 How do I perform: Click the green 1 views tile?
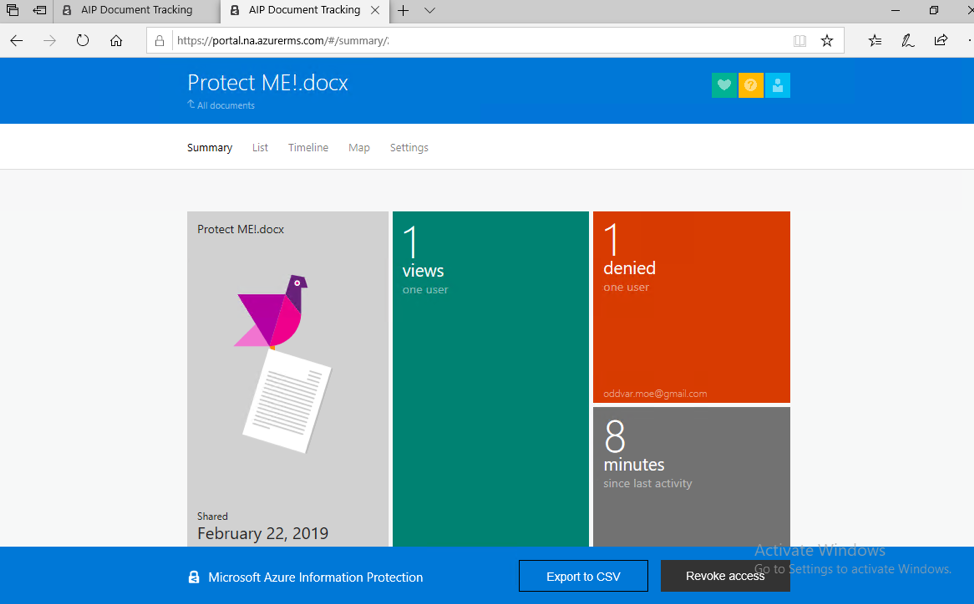[491, 379]
